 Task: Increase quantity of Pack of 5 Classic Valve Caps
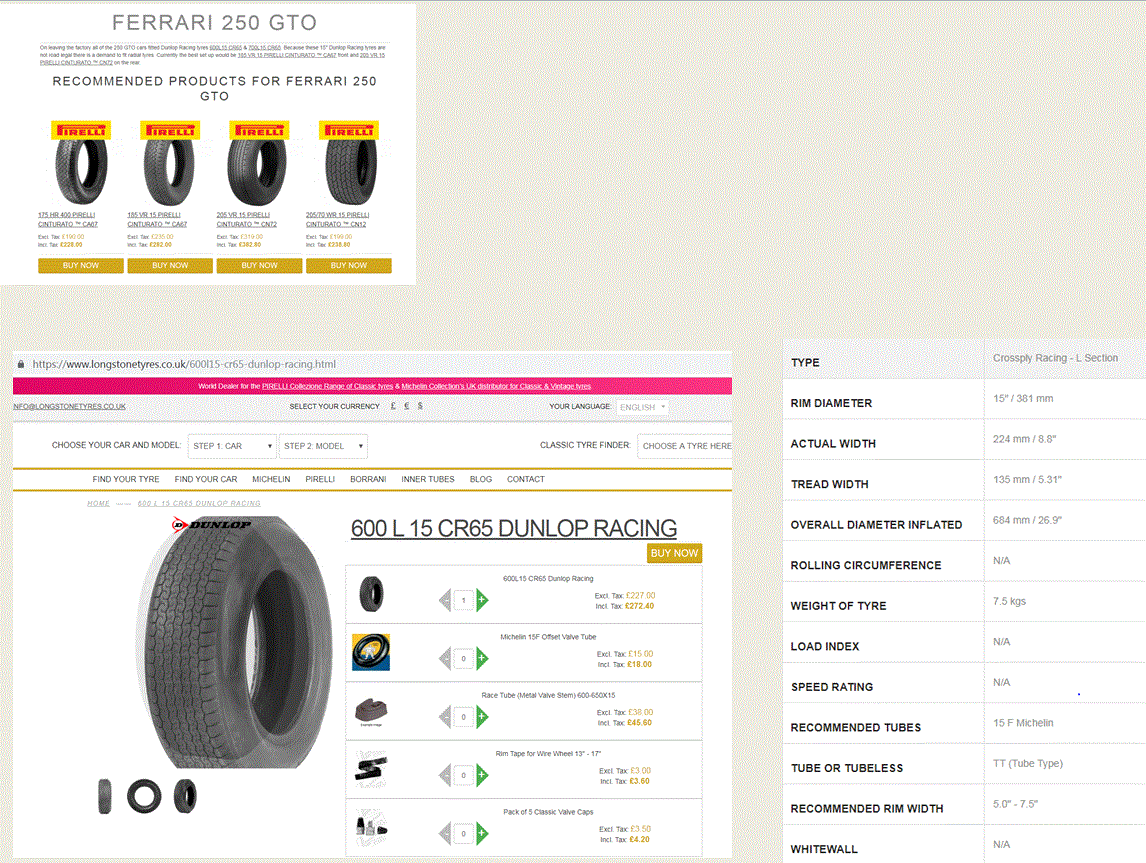(482, 833)
